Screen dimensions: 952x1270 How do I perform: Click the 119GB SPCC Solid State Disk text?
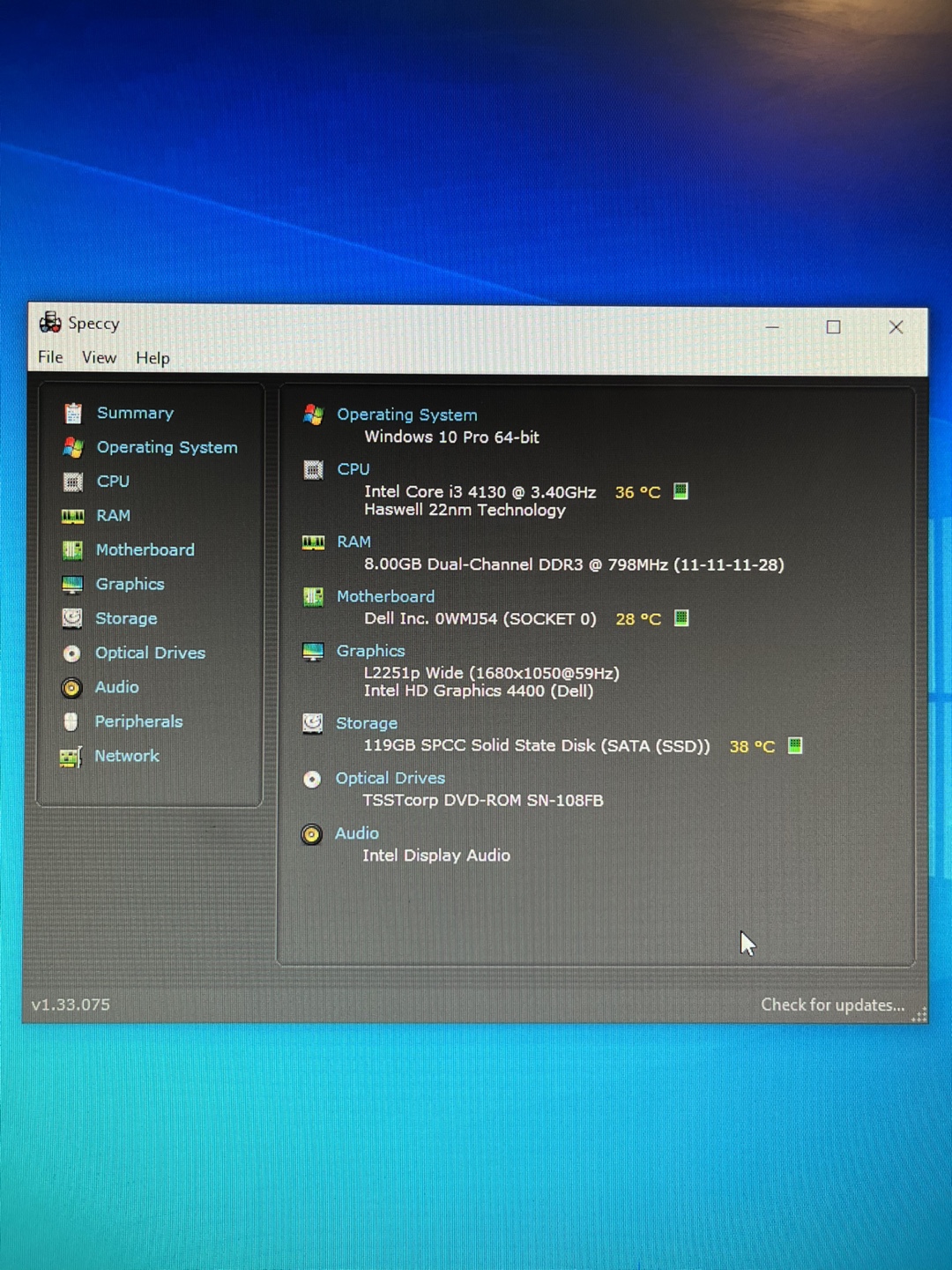[536, 745]
